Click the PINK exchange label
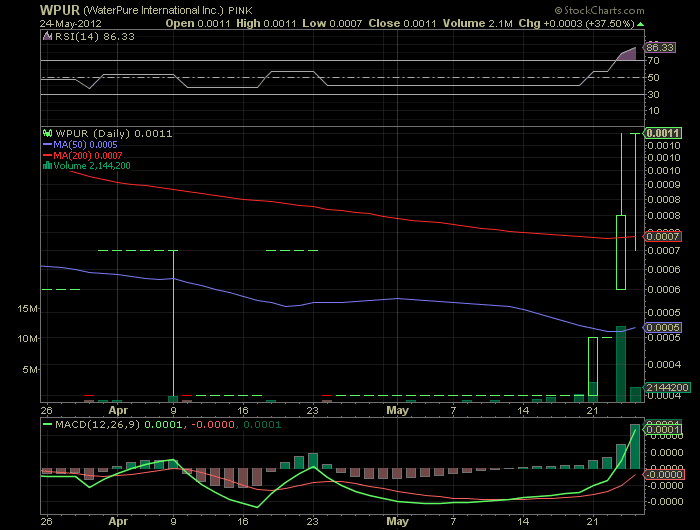The image size is (700, 530). 240,10
